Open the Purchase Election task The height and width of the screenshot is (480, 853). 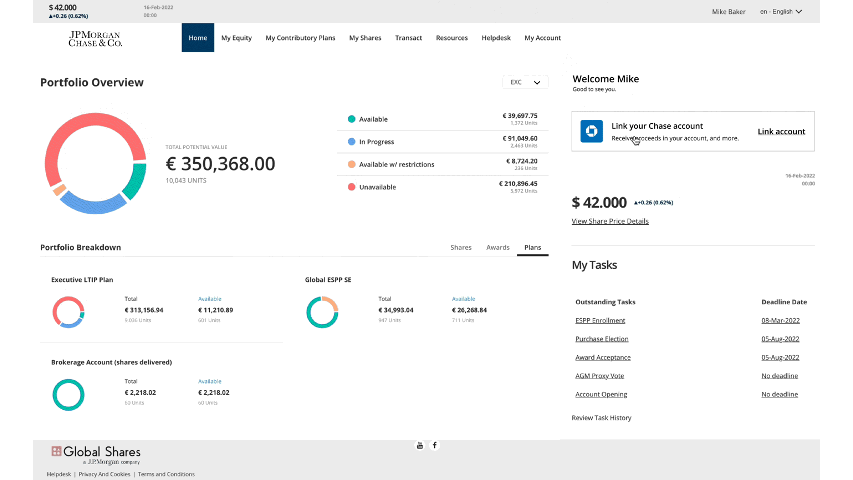(x=602, y=339)
